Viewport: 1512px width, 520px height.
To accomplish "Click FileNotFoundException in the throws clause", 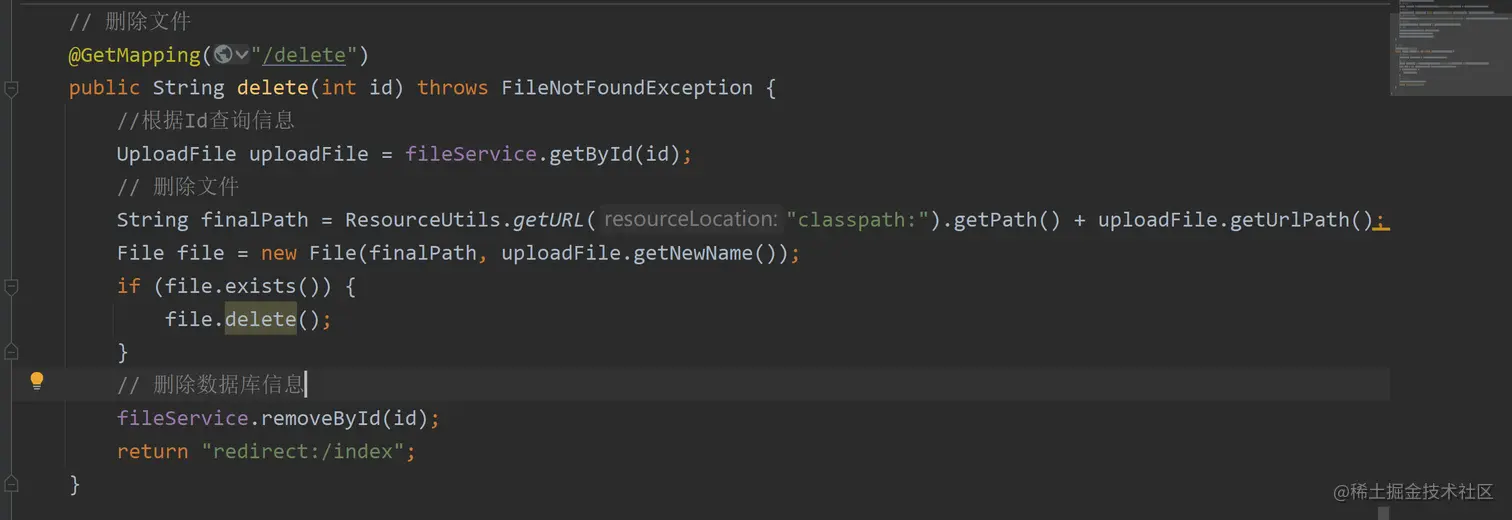I will point(627,88).
